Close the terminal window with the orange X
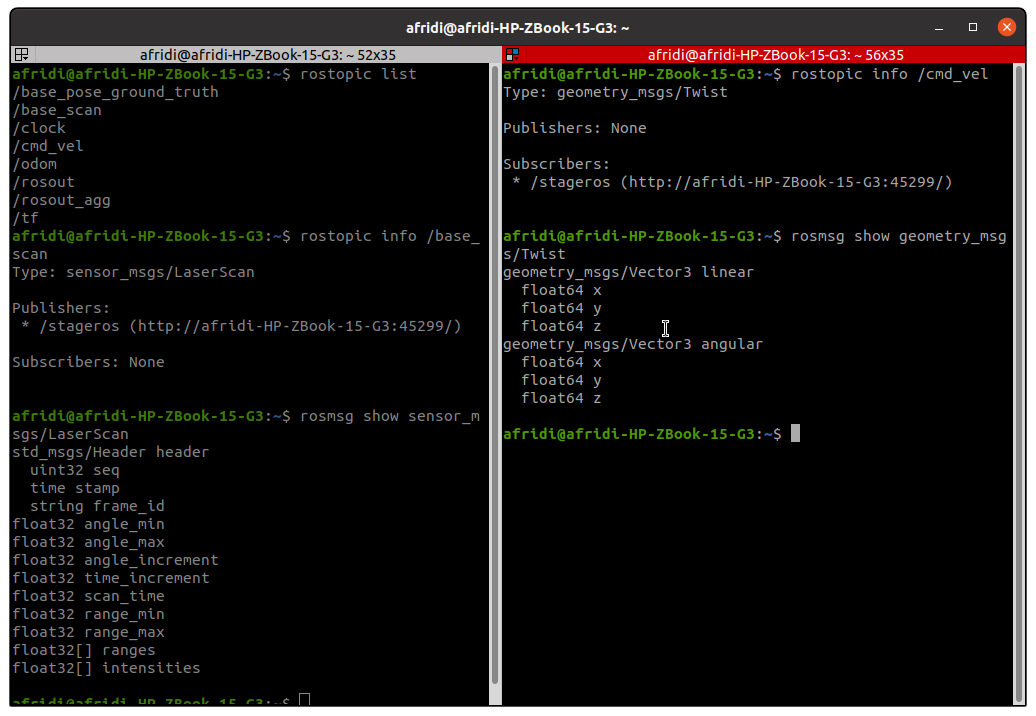Image resolution: width=1036 pixels, height=716 pixels. tap(1006, 27)
